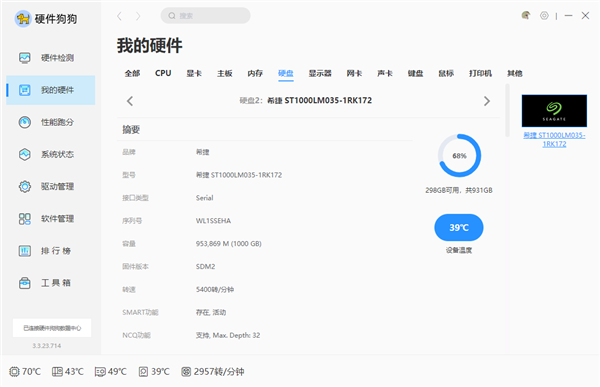Switch to the 鼠标 tab
The image size is (600, 387).
446,73
